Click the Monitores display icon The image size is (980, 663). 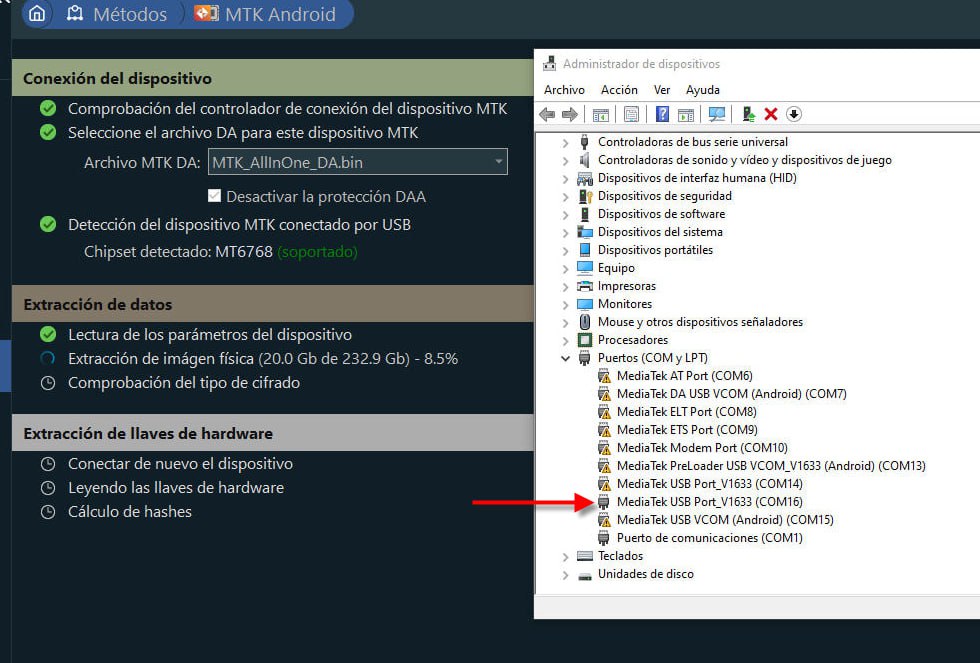point(585,304)
